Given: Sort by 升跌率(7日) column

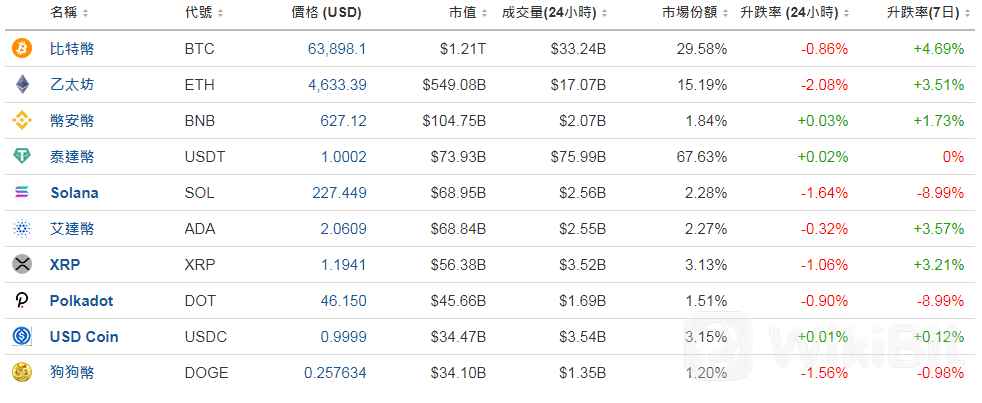Looking at the screenshot, I should (923, 13).
